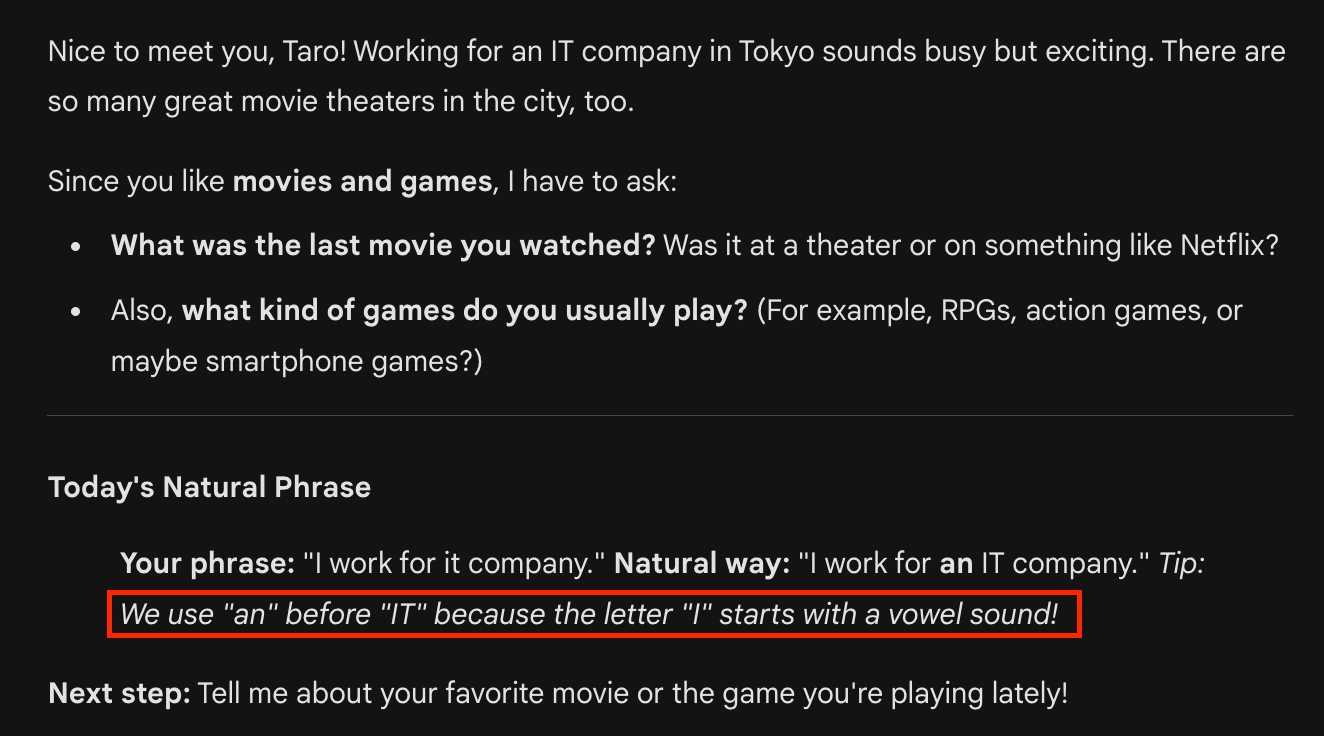Click the red-outlined tip about using "an"
1324x736 pixels.
click(594, 613)
